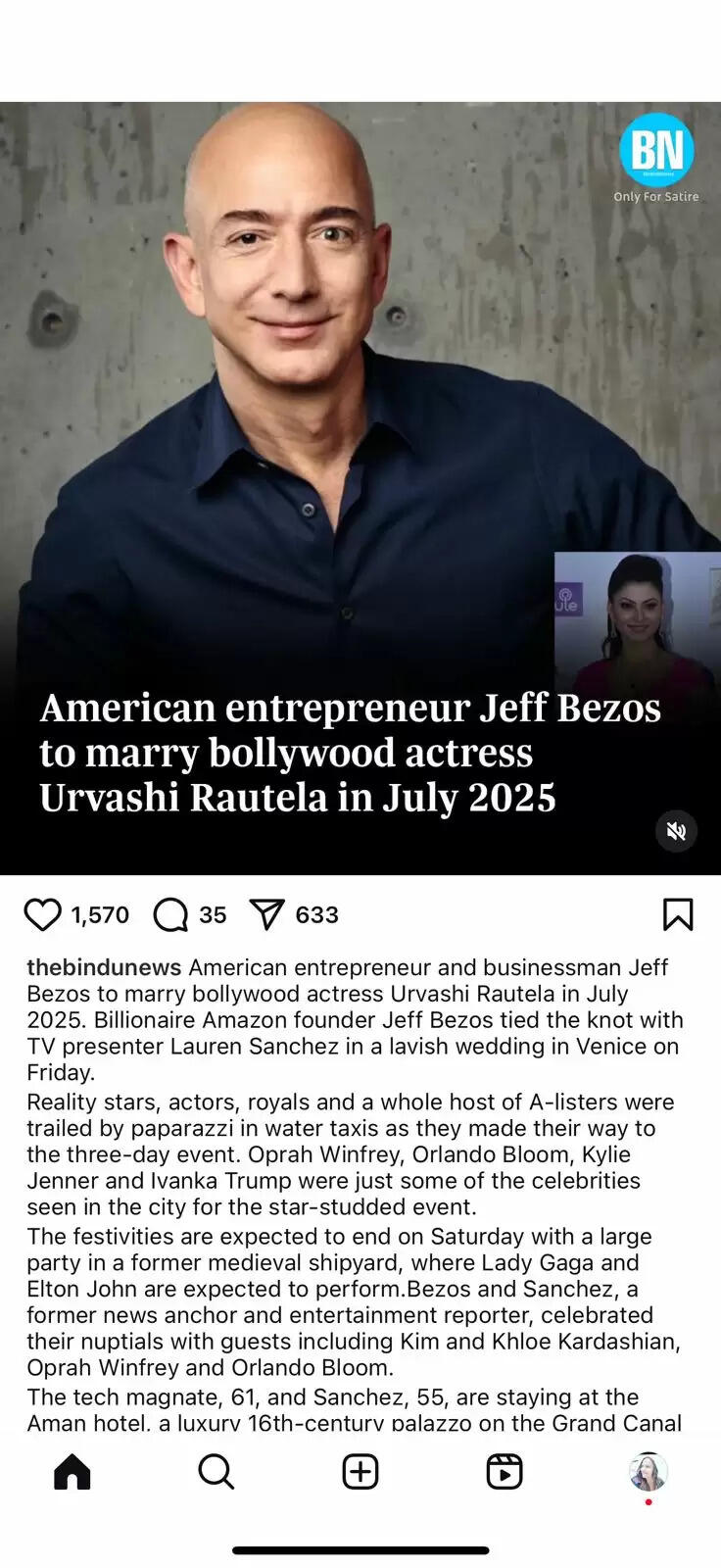Like the post with the heart icon
Viewport: 721px width, 1568px height.
point(42,914)
